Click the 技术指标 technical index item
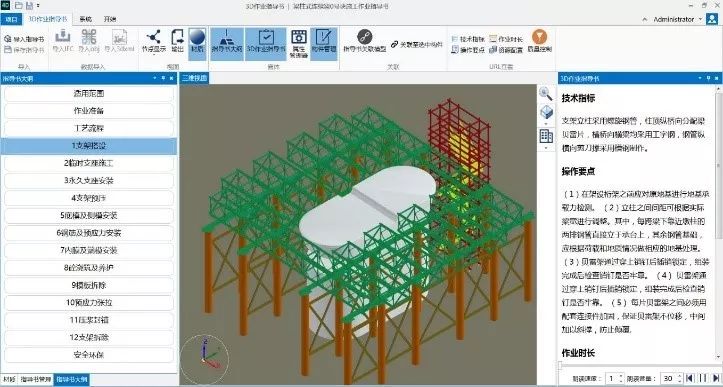Viewport: 723px width, 387px height. click(468, 39)
